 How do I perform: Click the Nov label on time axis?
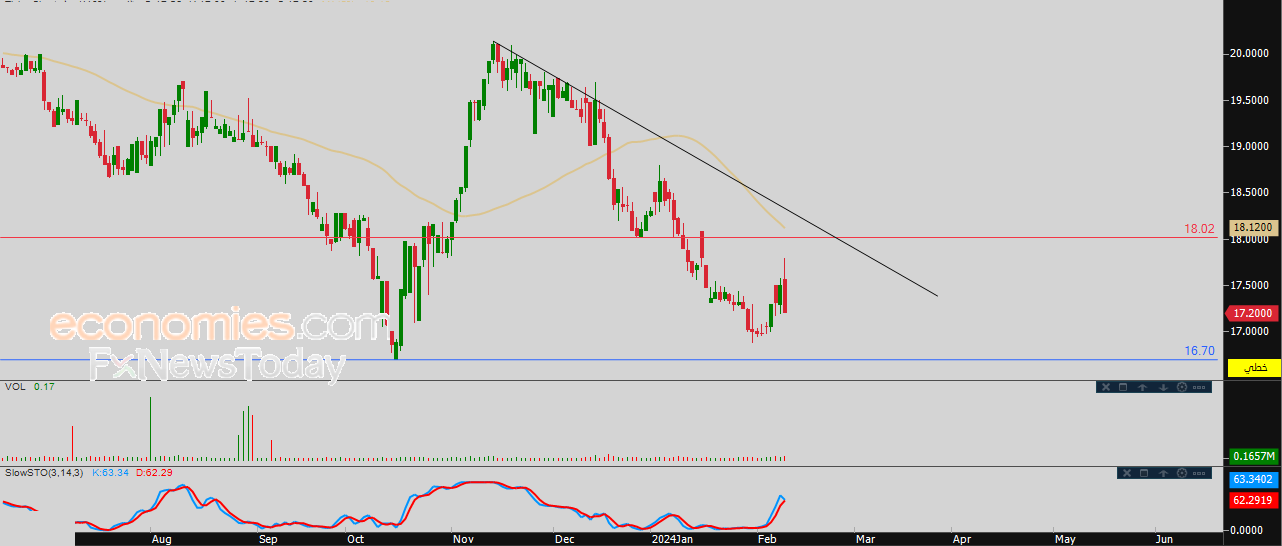click(463, 539)
